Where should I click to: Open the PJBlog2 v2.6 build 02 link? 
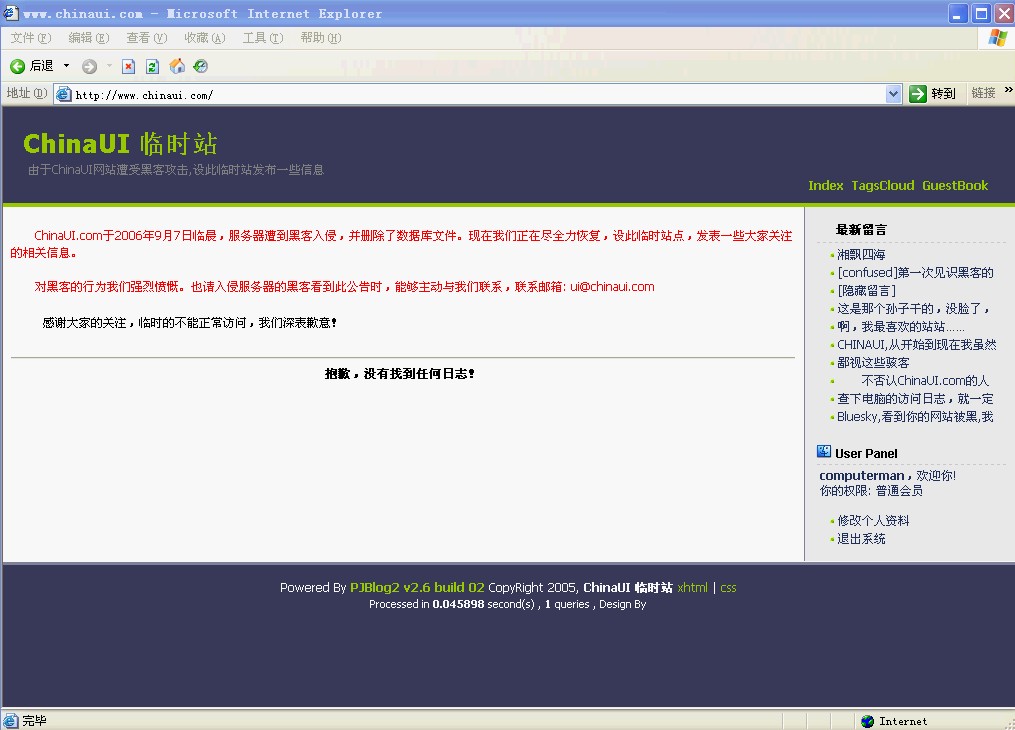pyautogui.click(x=417, y=588)
